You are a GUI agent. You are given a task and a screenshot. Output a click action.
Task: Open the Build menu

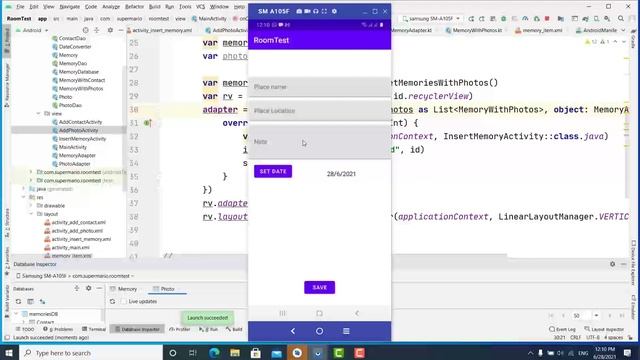[x=154, y=7]
